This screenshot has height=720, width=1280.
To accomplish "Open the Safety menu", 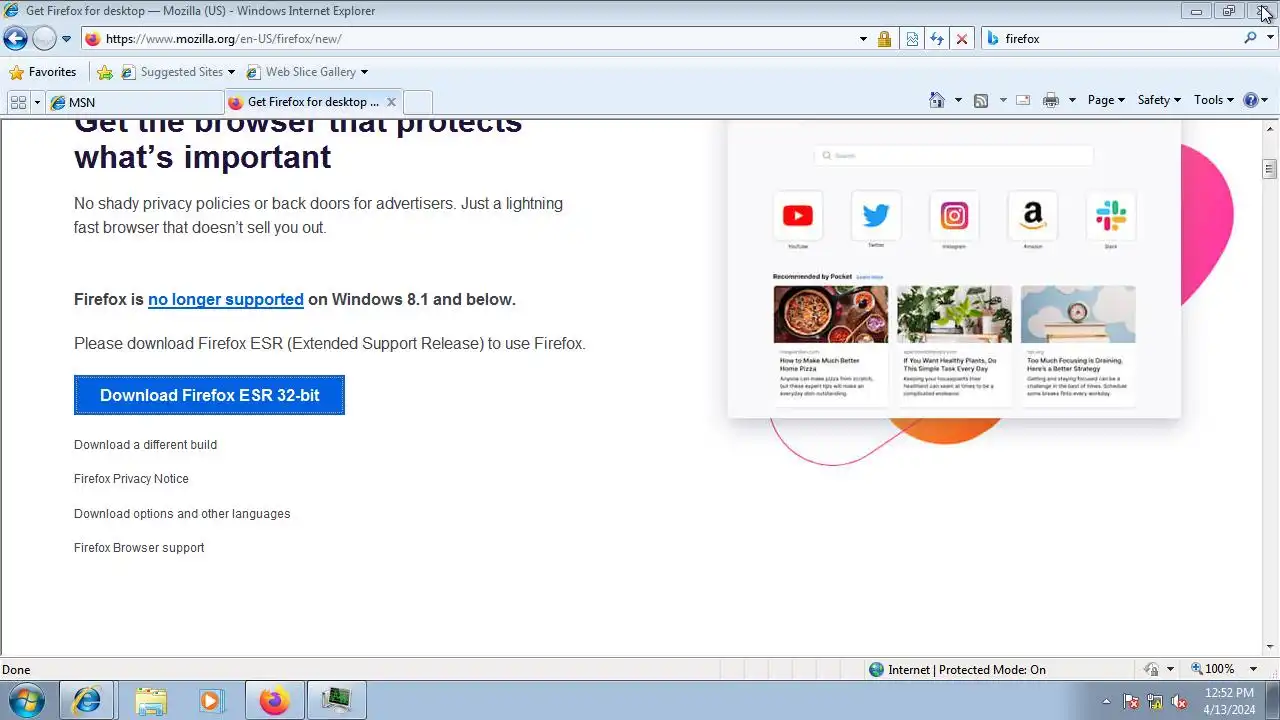I will (x=1159, y=100).
